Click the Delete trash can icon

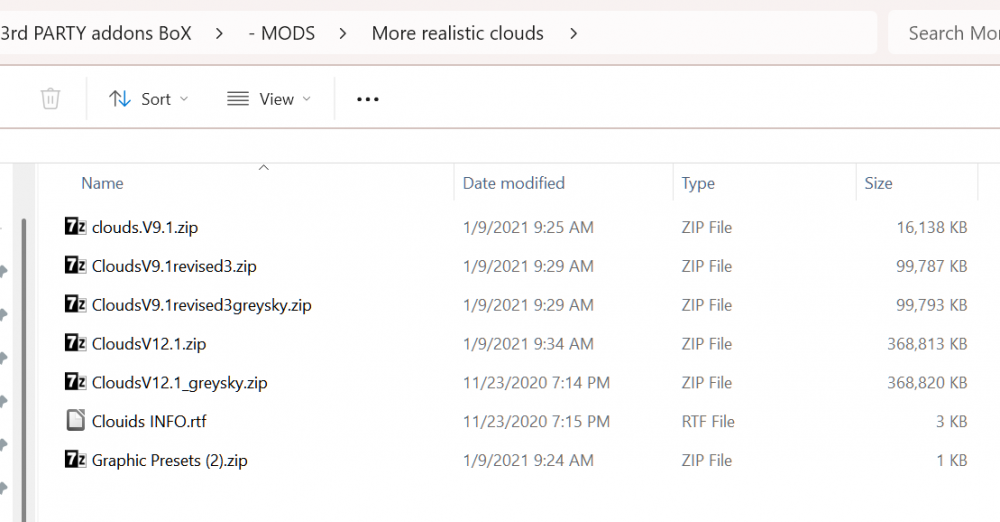click(x=50, y=99)
